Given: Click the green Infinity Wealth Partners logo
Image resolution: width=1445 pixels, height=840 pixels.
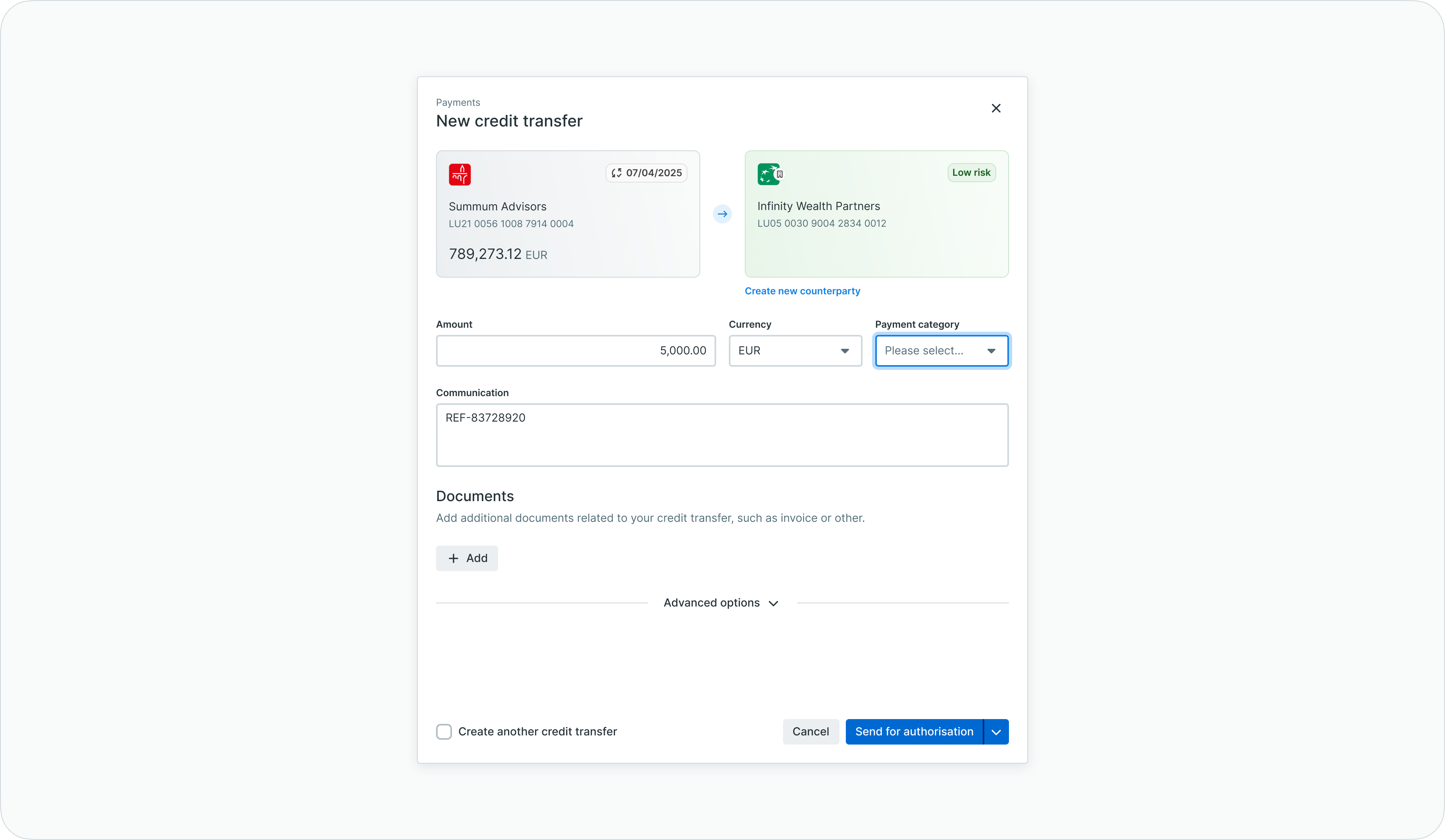Looking at the screenshot, I should 768,174.
